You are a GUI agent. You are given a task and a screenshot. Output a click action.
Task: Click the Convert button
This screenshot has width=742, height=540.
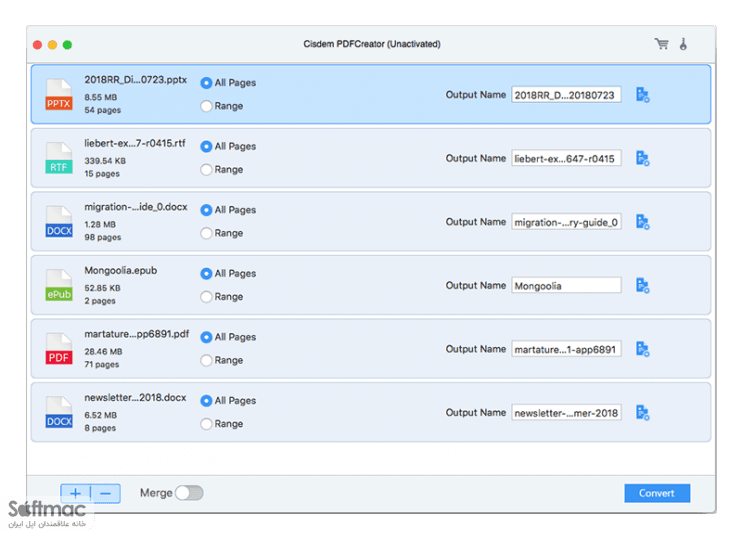point(657,493)
